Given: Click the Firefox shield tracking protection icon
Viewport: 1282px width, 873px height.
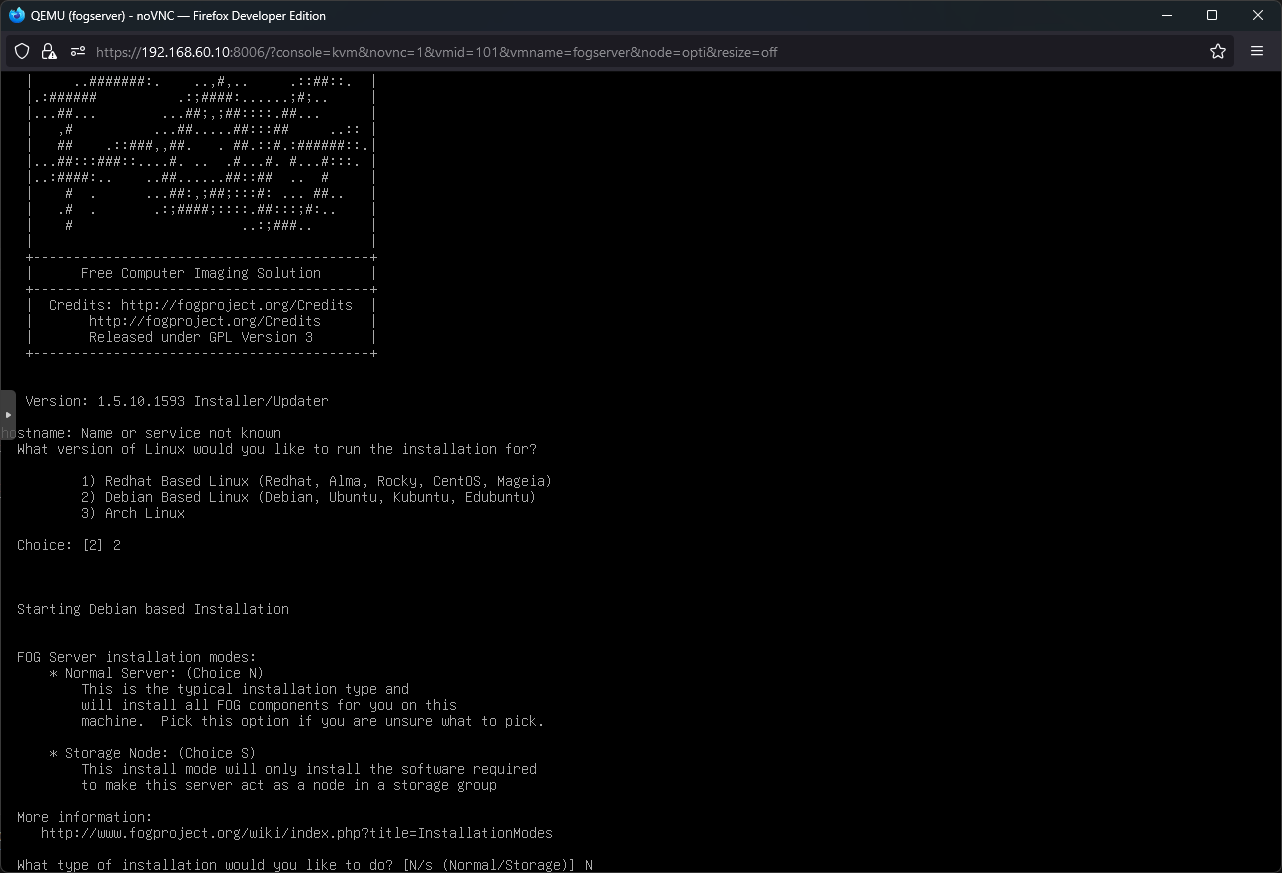Looking at the screenshot, I should pos(22,52).
